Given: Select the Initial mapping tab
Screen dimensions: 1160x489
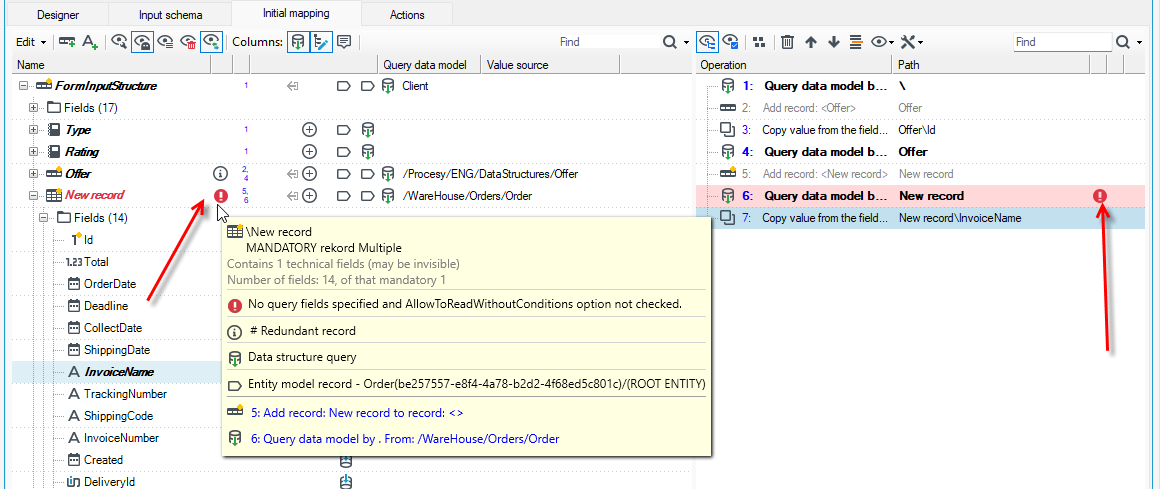Looking at the screenshot, I should click(296, 13).
